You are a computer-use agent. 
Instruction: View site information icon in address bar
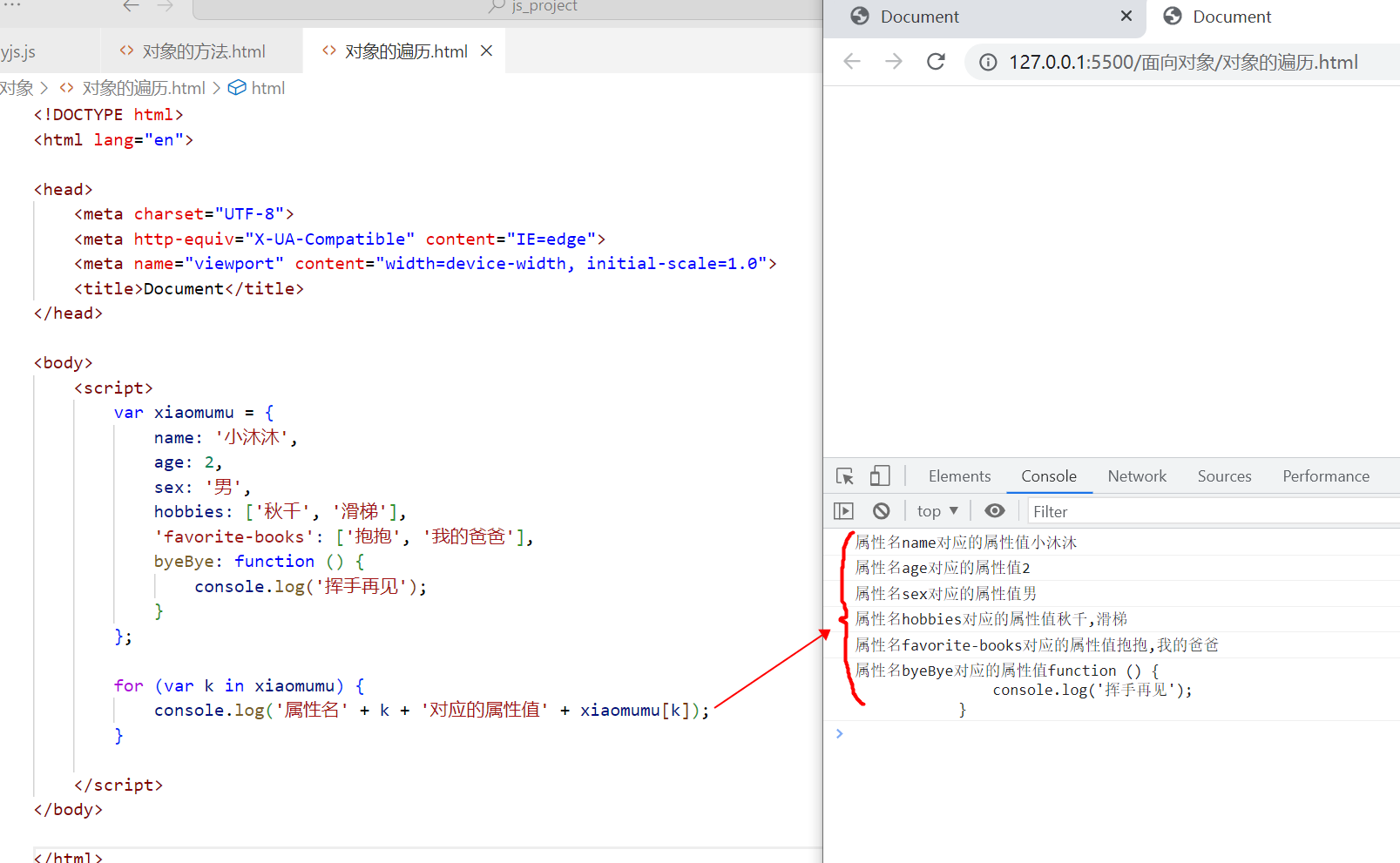pyautogui.click(x=988, y=62)
